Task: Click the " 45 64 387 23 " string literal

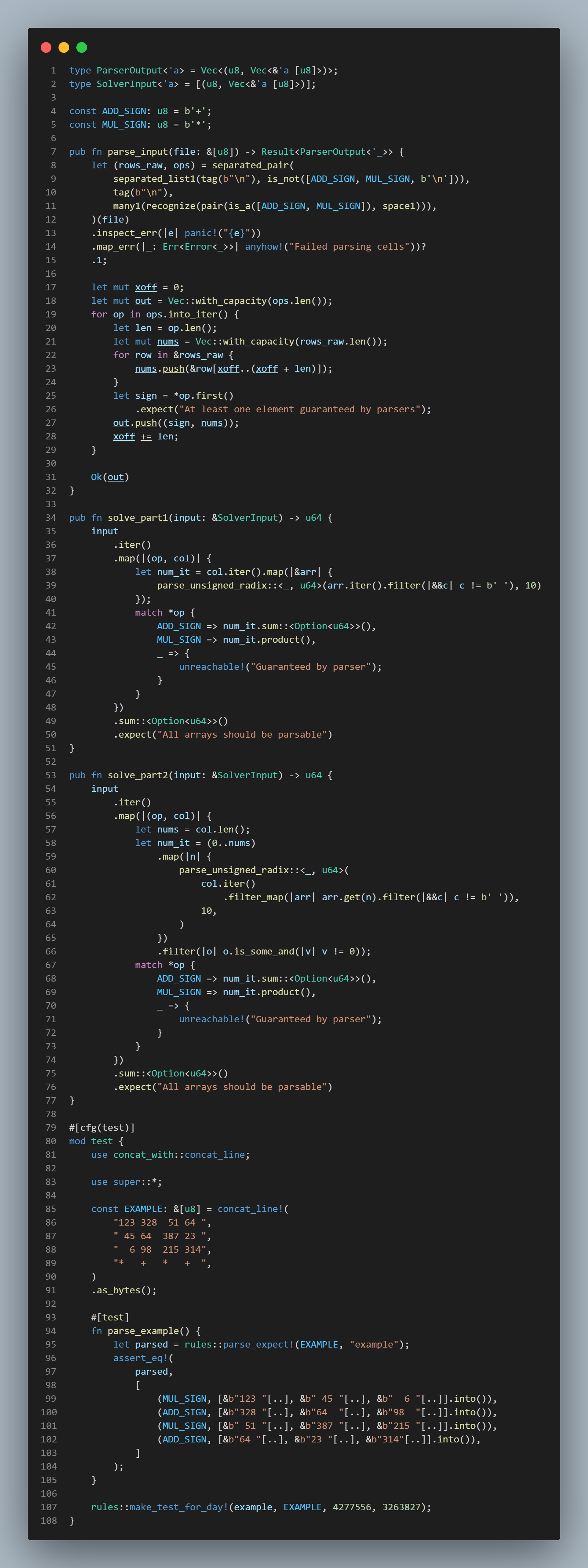Action: point(159,1236)
